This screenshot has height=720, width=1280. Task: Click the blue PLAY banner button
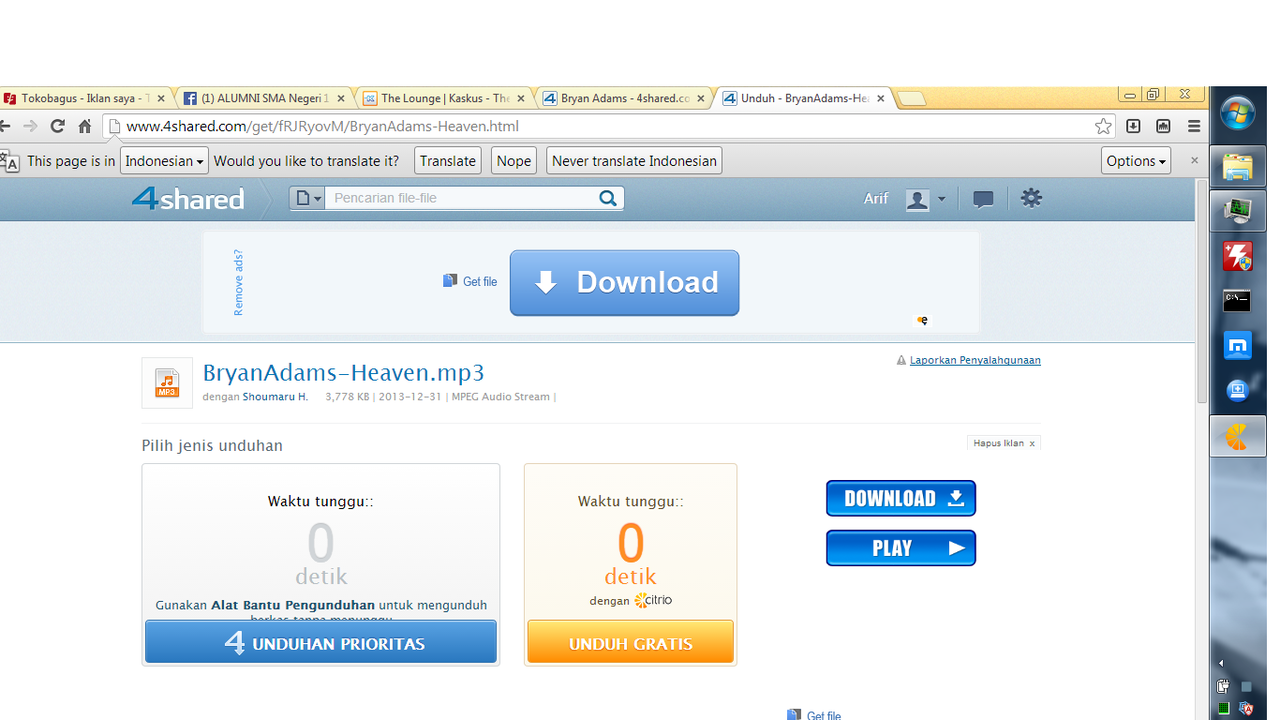coord(901,548)
